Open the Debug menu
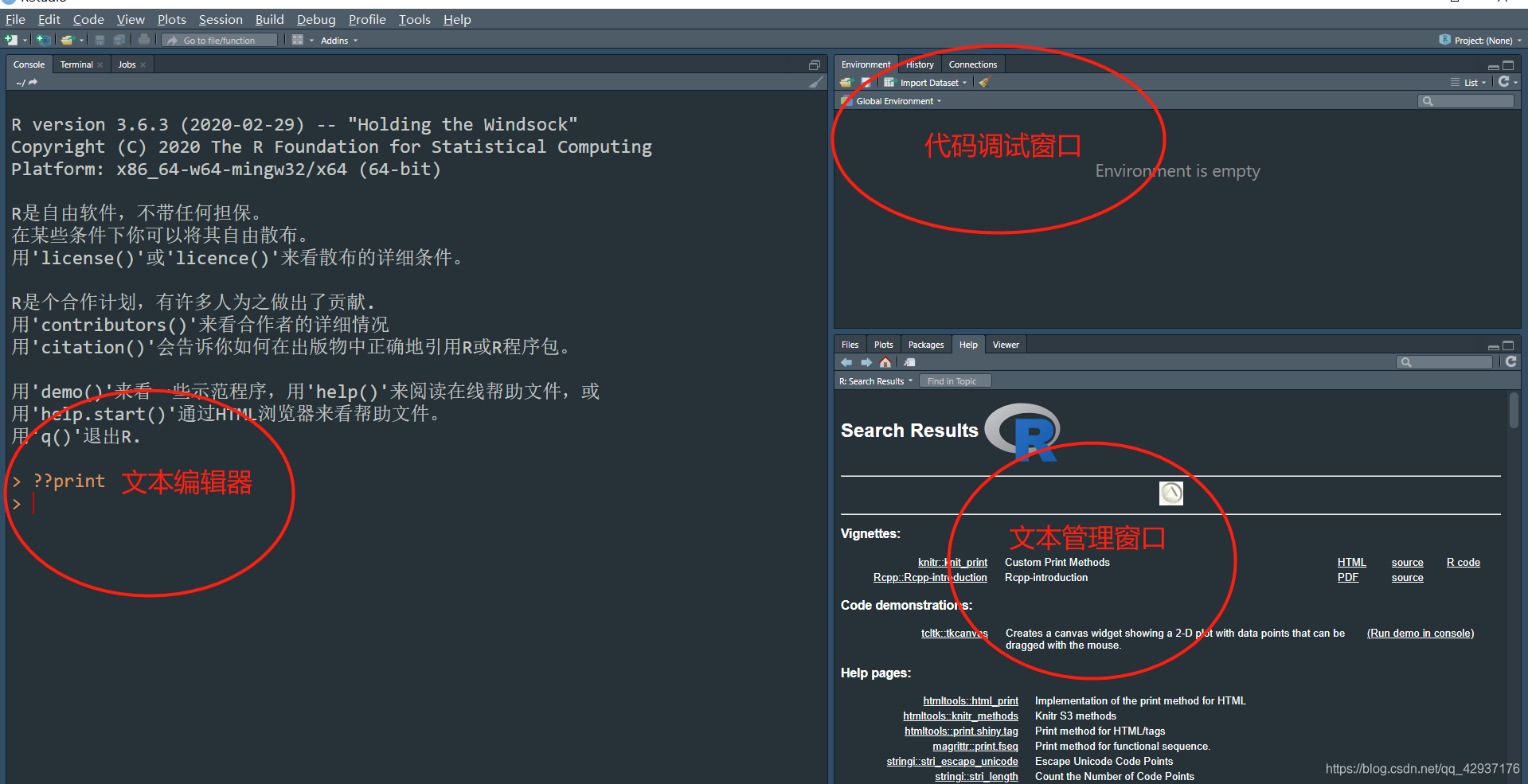 tap(316, 19)
